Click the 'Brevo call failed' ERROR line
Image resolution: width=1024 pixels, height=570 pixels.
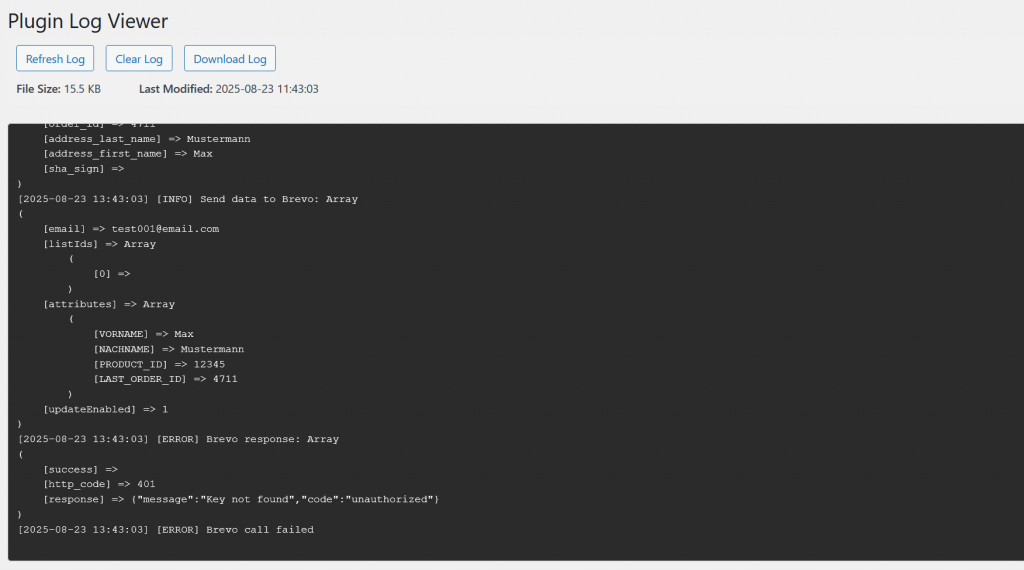(166, 529)
